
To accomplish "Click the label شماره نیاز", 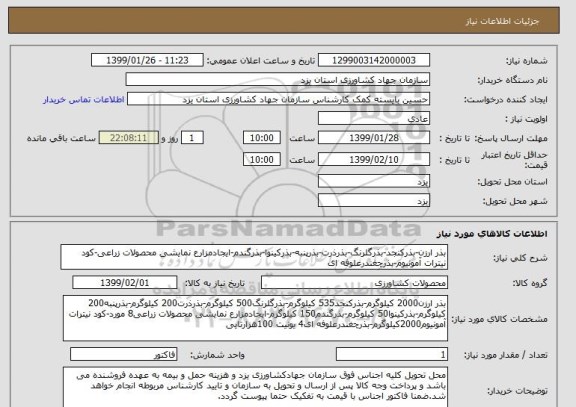I will (x=527, y=61).
